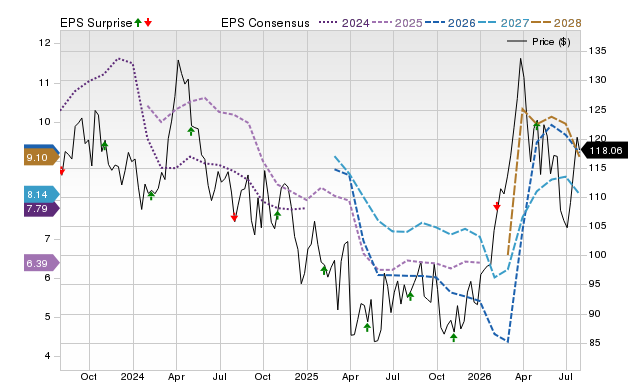Click the 2024 label on the time axis
640x382 pixels.
pyautogui.click(x=132, y=376)
